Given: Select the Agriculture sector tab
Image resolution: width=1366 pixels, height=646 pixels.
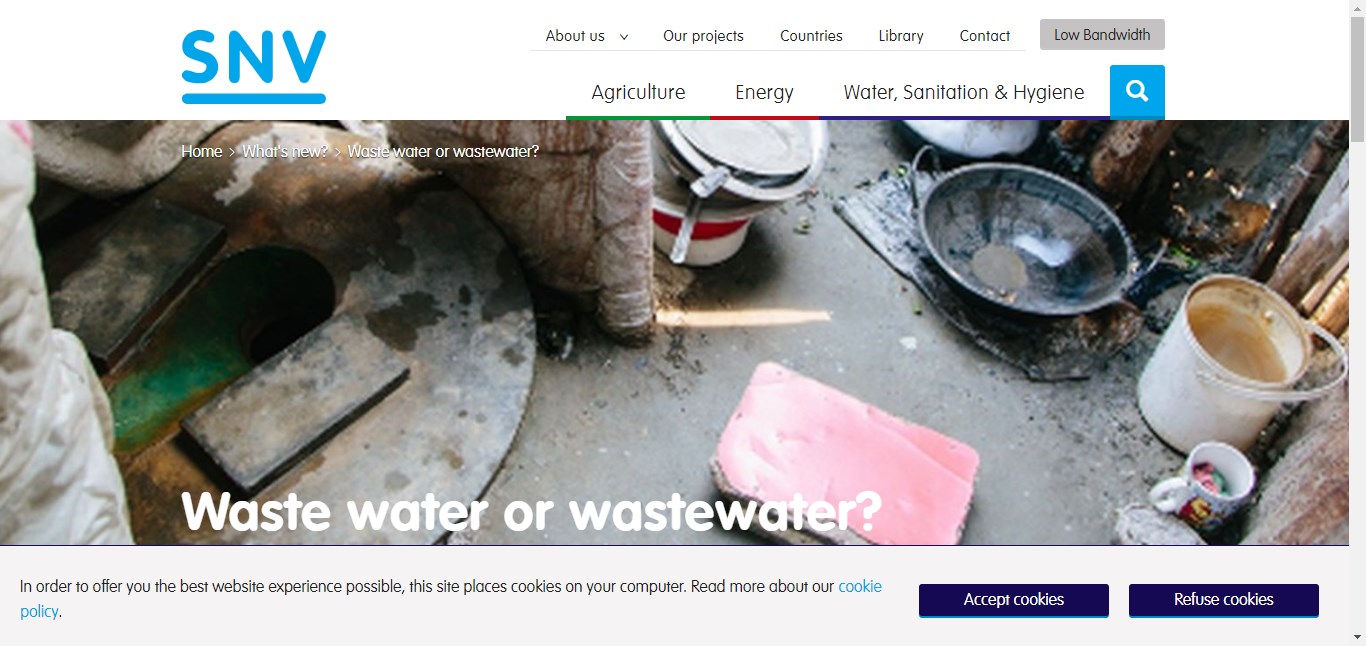Looking at the screenshot, I should point(638,92).
